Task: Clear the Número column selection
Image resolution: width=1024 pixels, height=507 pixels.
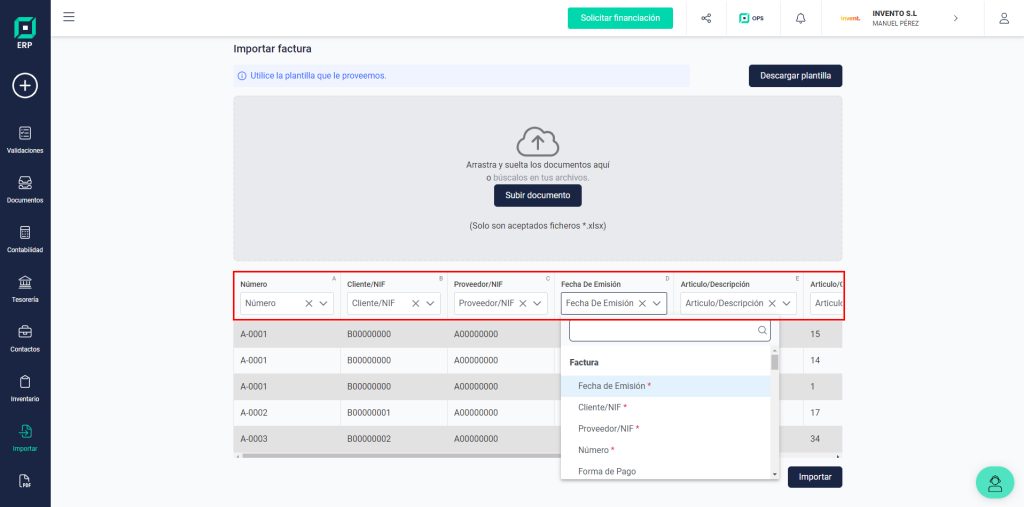Action: [309, 303]
